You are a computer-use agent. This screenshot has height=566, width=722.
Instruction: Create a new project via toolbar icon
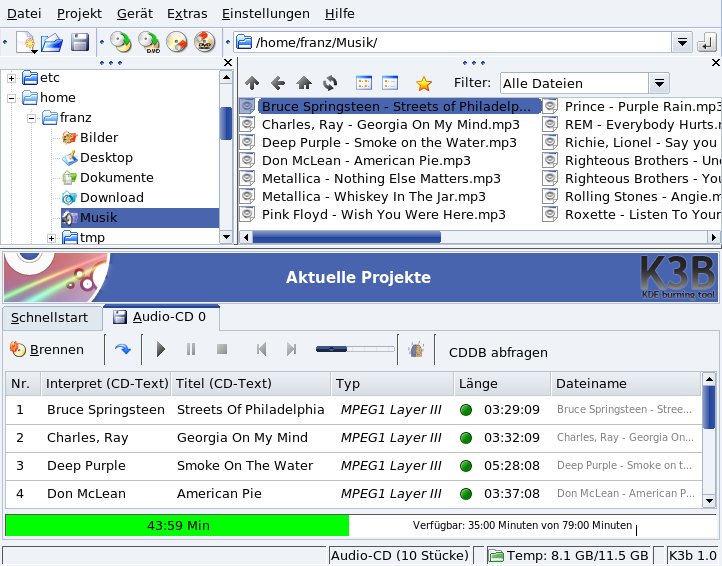click(26, 42)
